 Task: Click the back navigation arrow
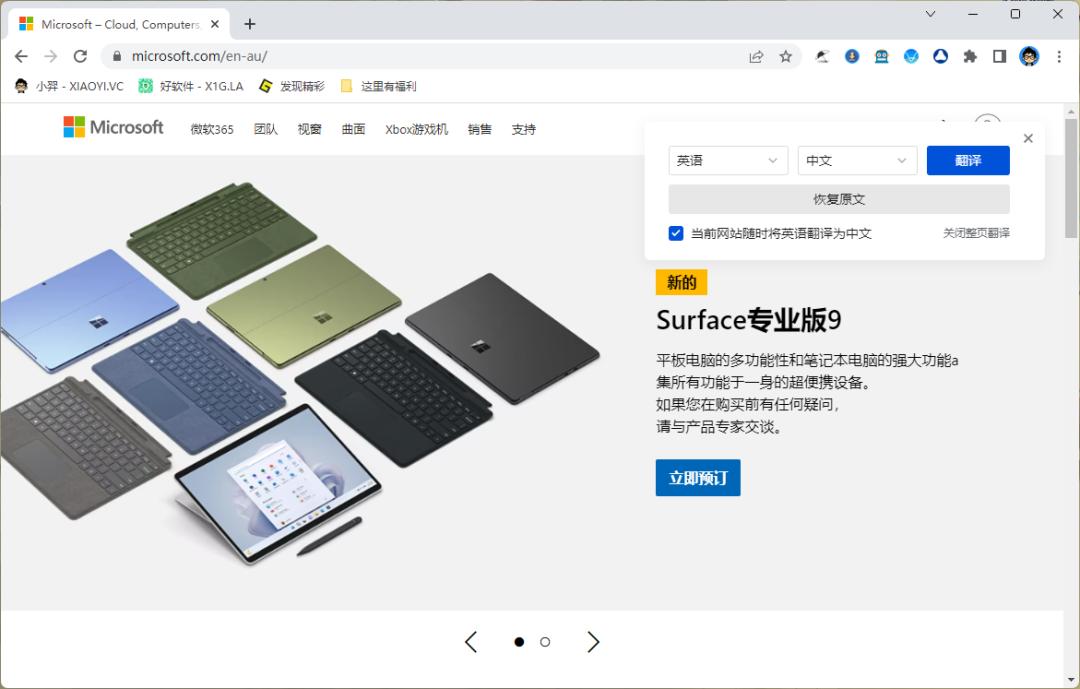coord(21,57)
